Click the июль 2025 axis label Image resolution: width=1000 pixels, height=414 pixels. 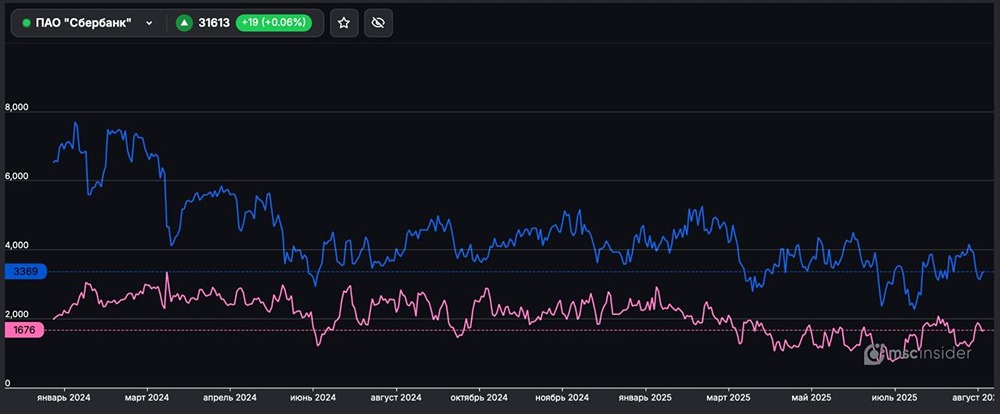[x=893, y=397]
